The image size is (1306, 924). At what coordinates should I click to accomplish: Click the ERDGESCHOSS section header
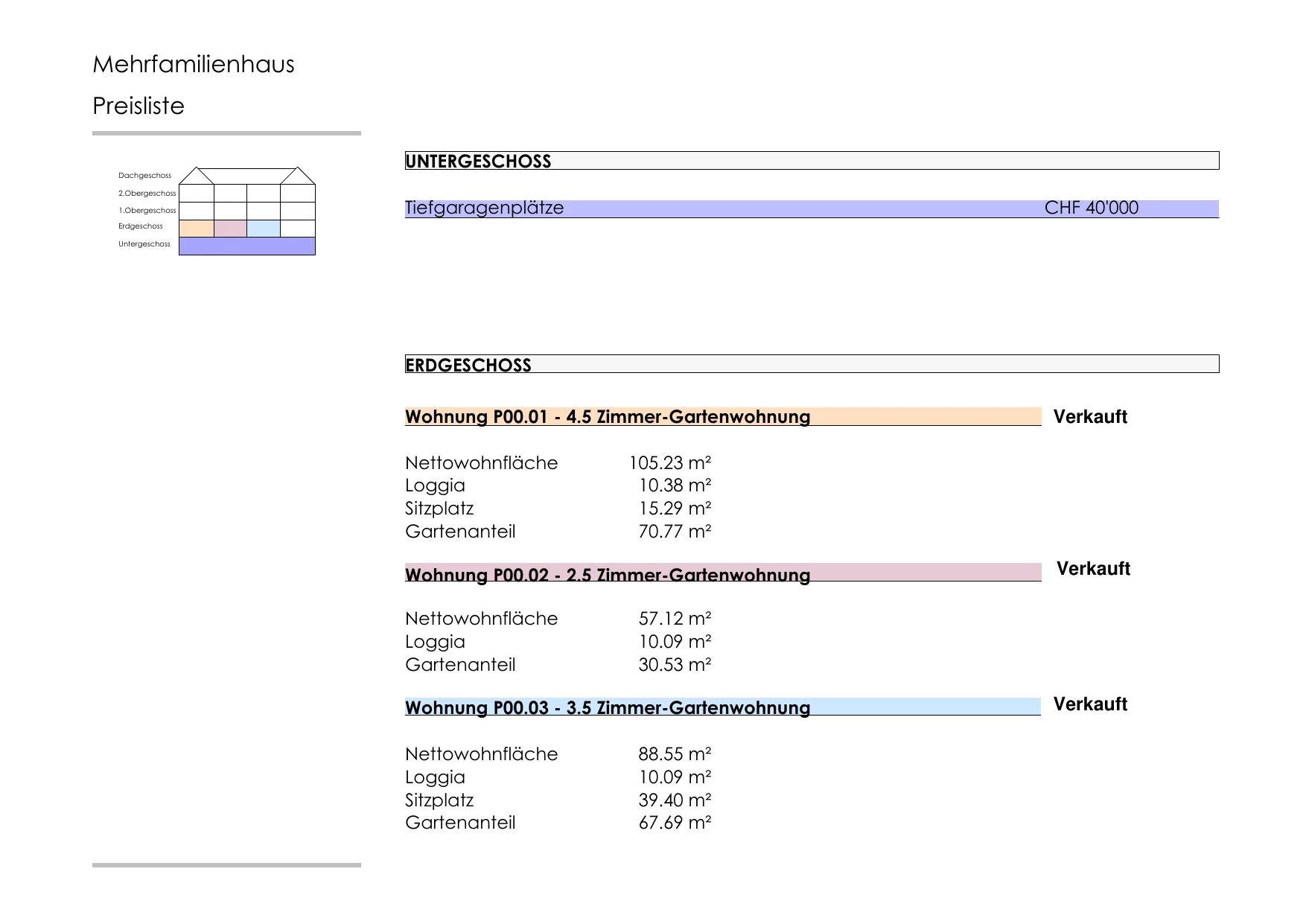click(812, 364)
